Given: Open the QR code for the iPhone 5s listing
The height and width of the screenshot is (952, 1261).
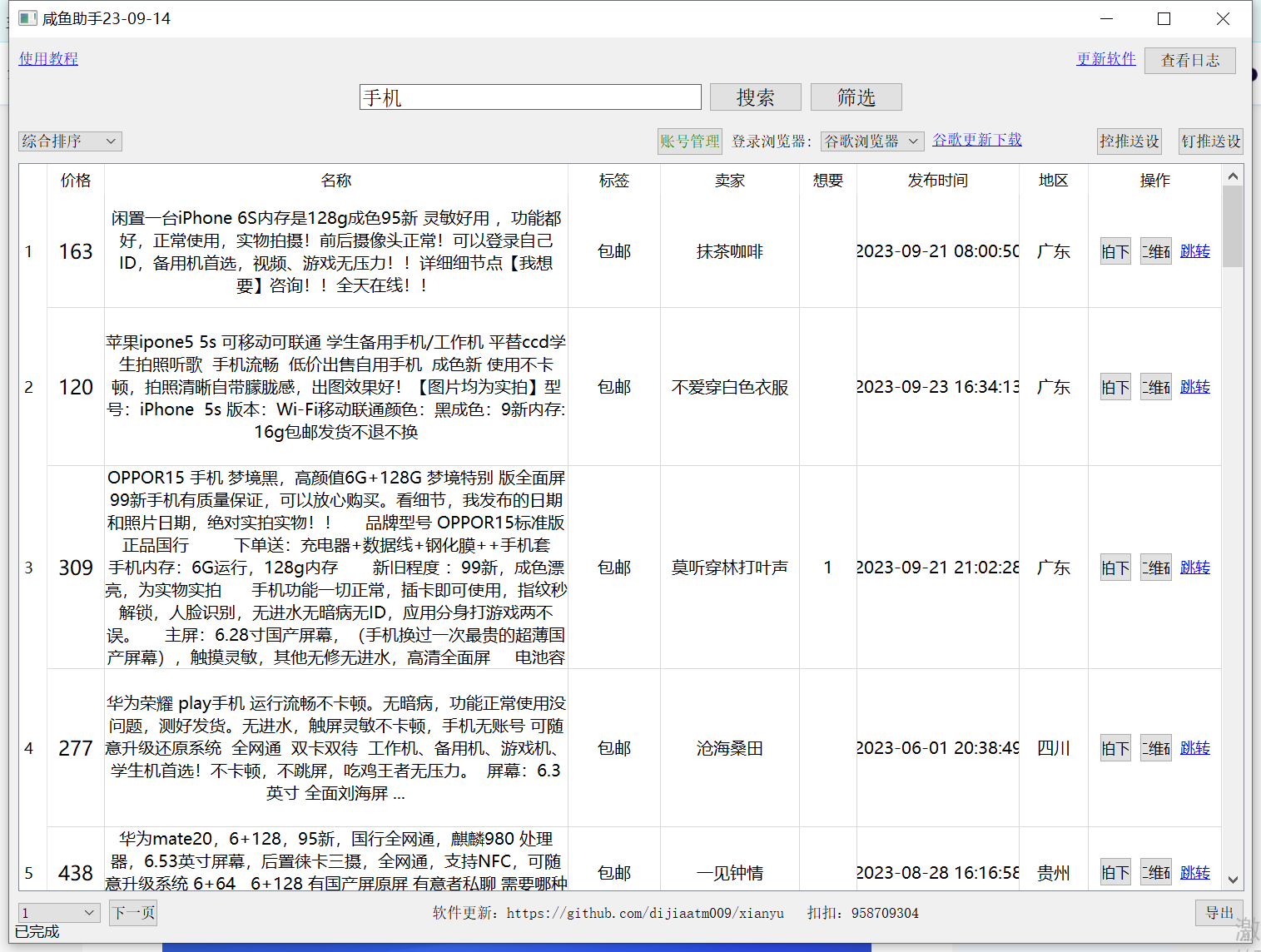Looking at the screenshot, I should tap(1155, 386).
